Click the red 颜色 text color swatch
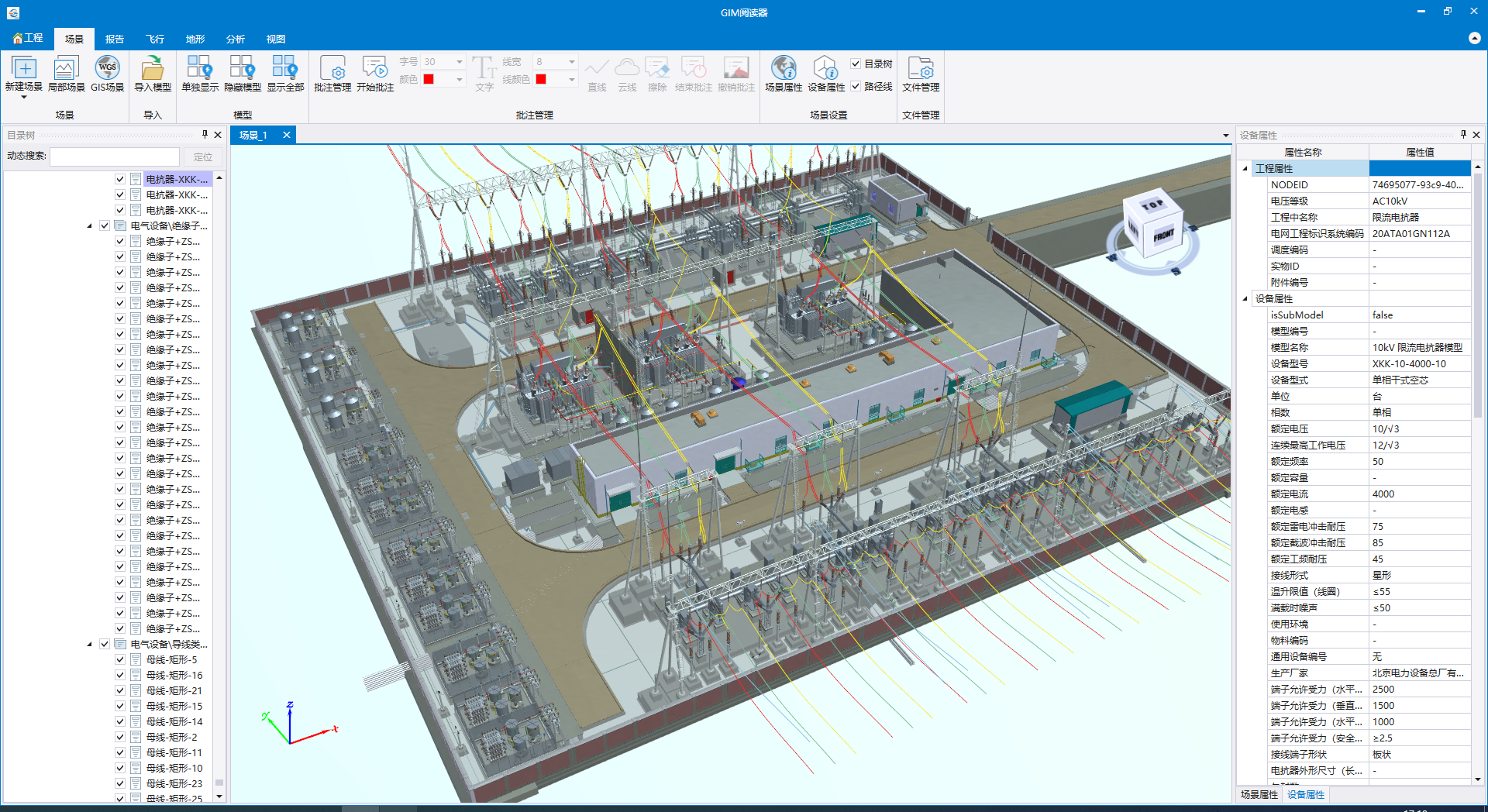 pos(429,79)
